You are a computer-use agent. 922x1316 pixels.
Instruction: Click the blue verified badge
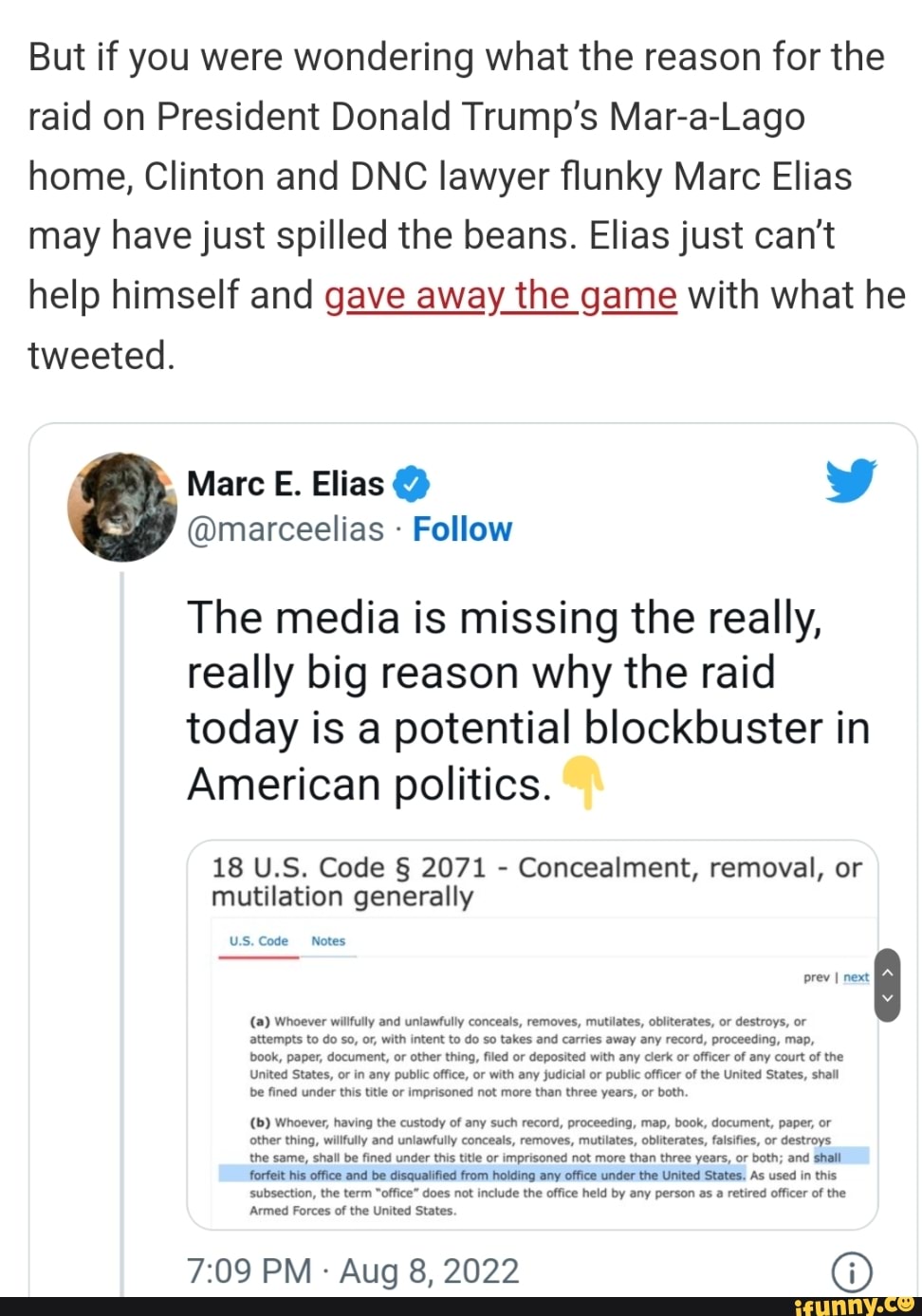411,485
